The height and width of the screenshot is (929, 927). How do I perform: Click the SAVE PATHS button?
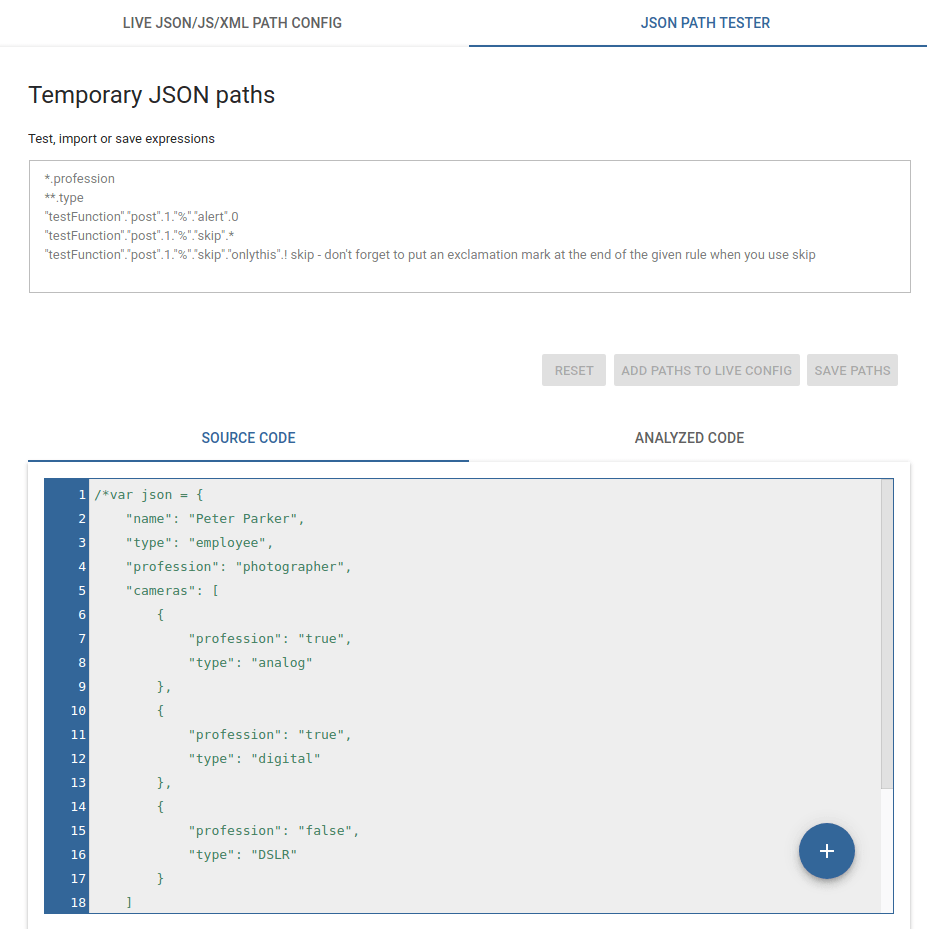click(x=851, y=370)
